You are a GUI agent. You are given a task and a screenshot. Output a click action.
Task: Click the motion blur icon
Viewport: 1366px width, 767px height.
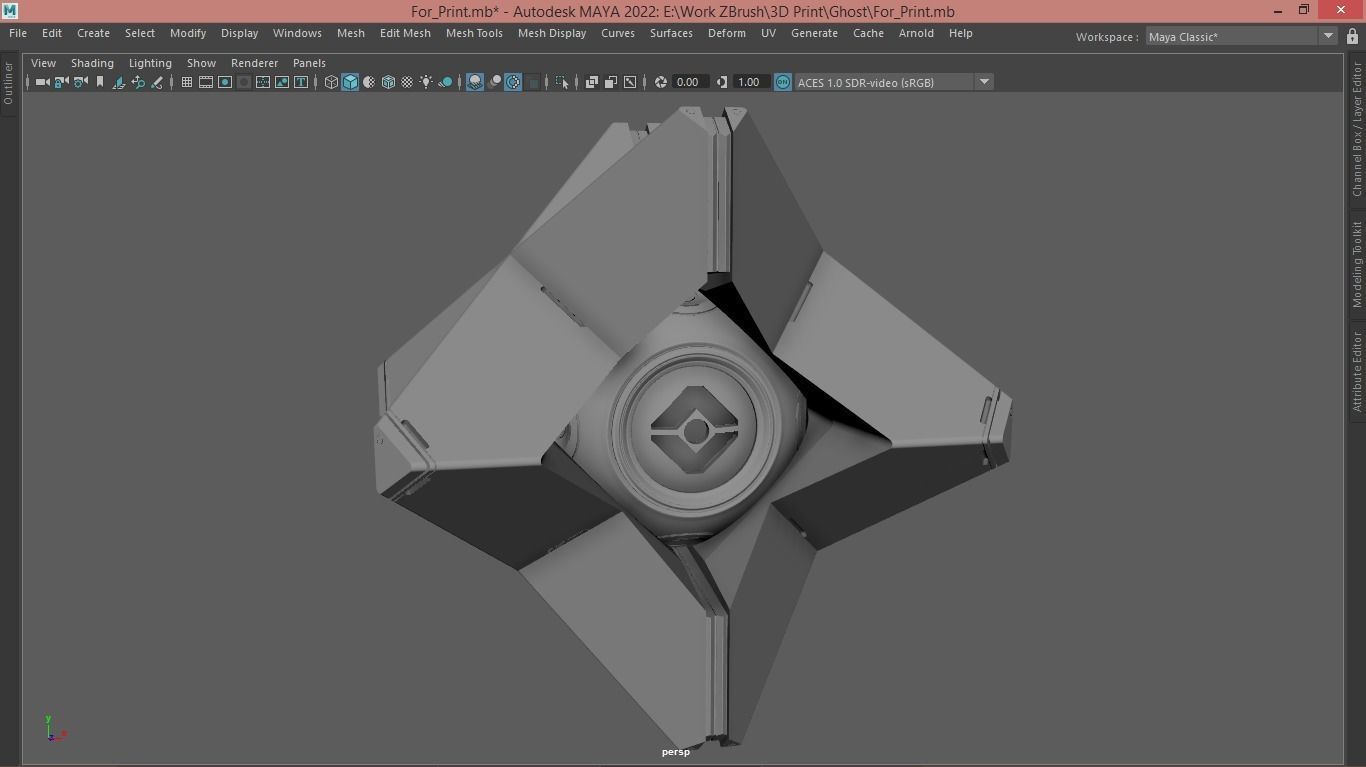point(494,82)
